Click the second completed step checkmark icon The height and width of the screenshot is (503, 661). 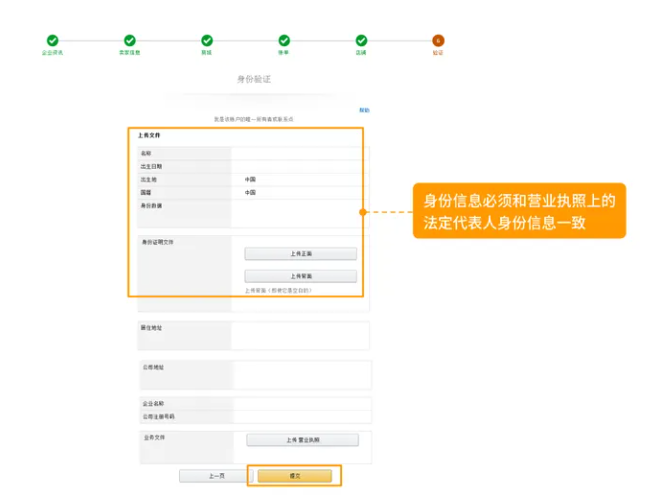[x=129, y=40]
